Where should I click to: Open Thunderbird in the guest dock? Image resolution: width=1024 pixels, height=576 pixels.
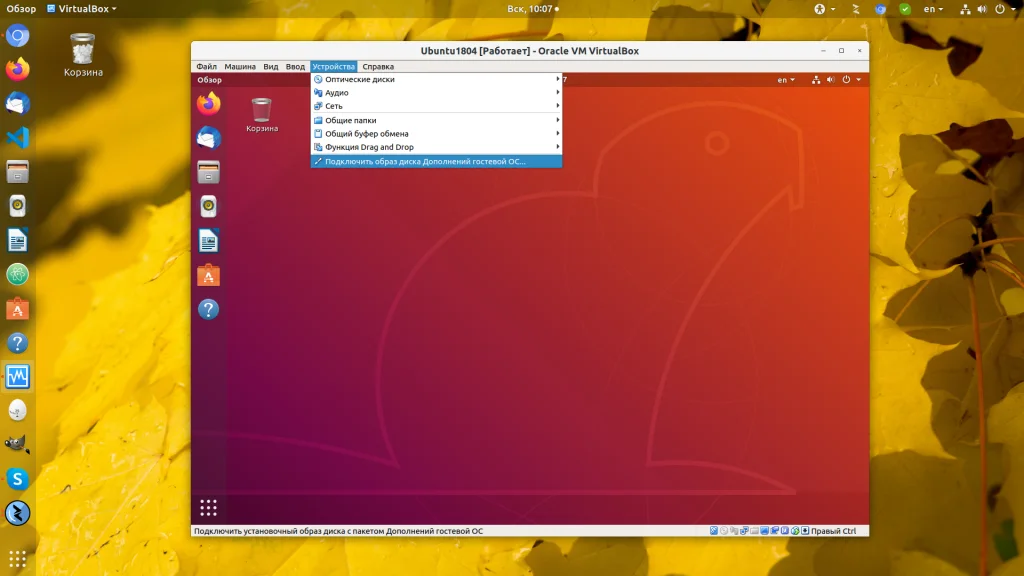click(208, 138)
